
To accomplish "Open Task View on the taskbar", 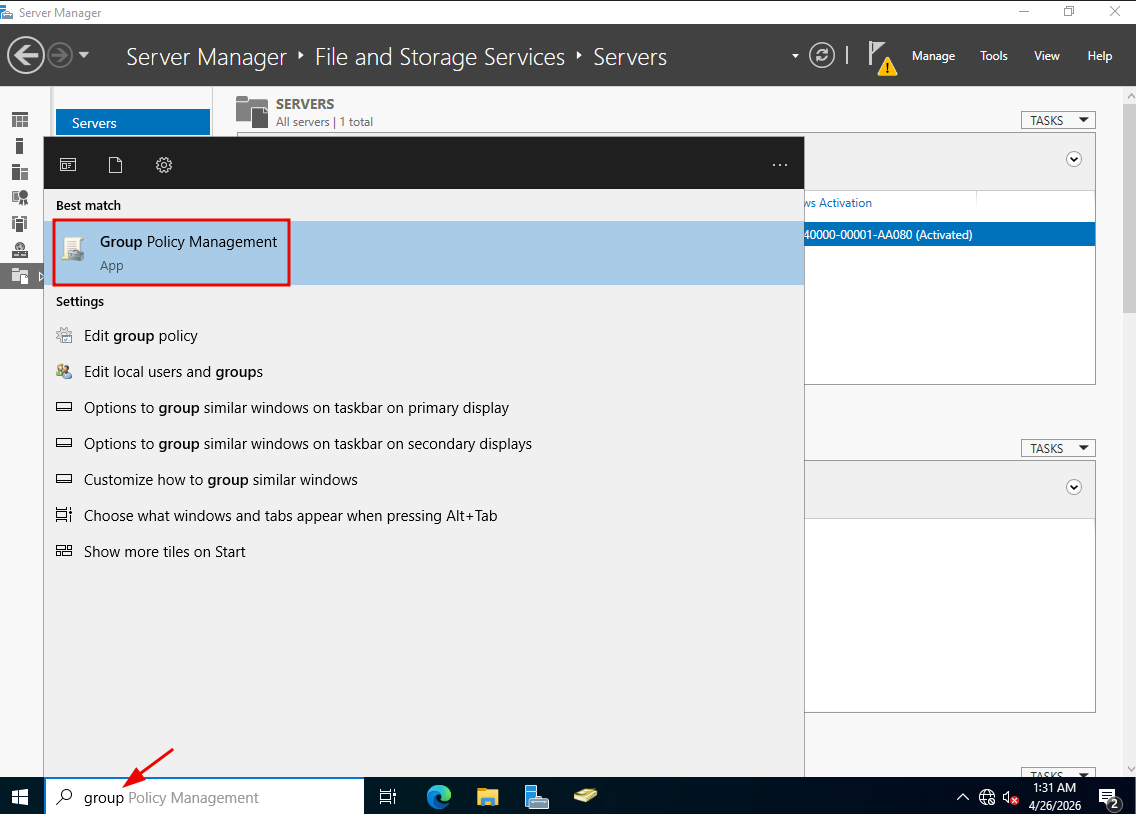I will 388,797.
